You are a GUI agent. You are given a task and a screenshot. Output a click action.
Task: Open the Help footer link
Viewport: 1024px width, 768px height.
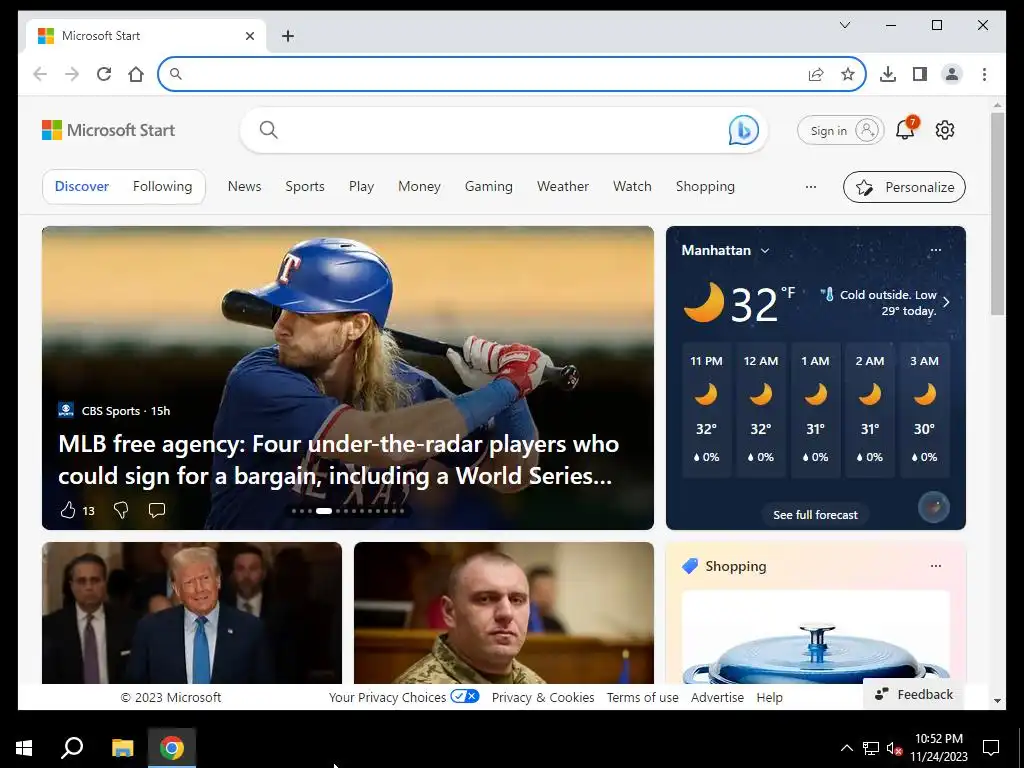click(x=769, y=697)
